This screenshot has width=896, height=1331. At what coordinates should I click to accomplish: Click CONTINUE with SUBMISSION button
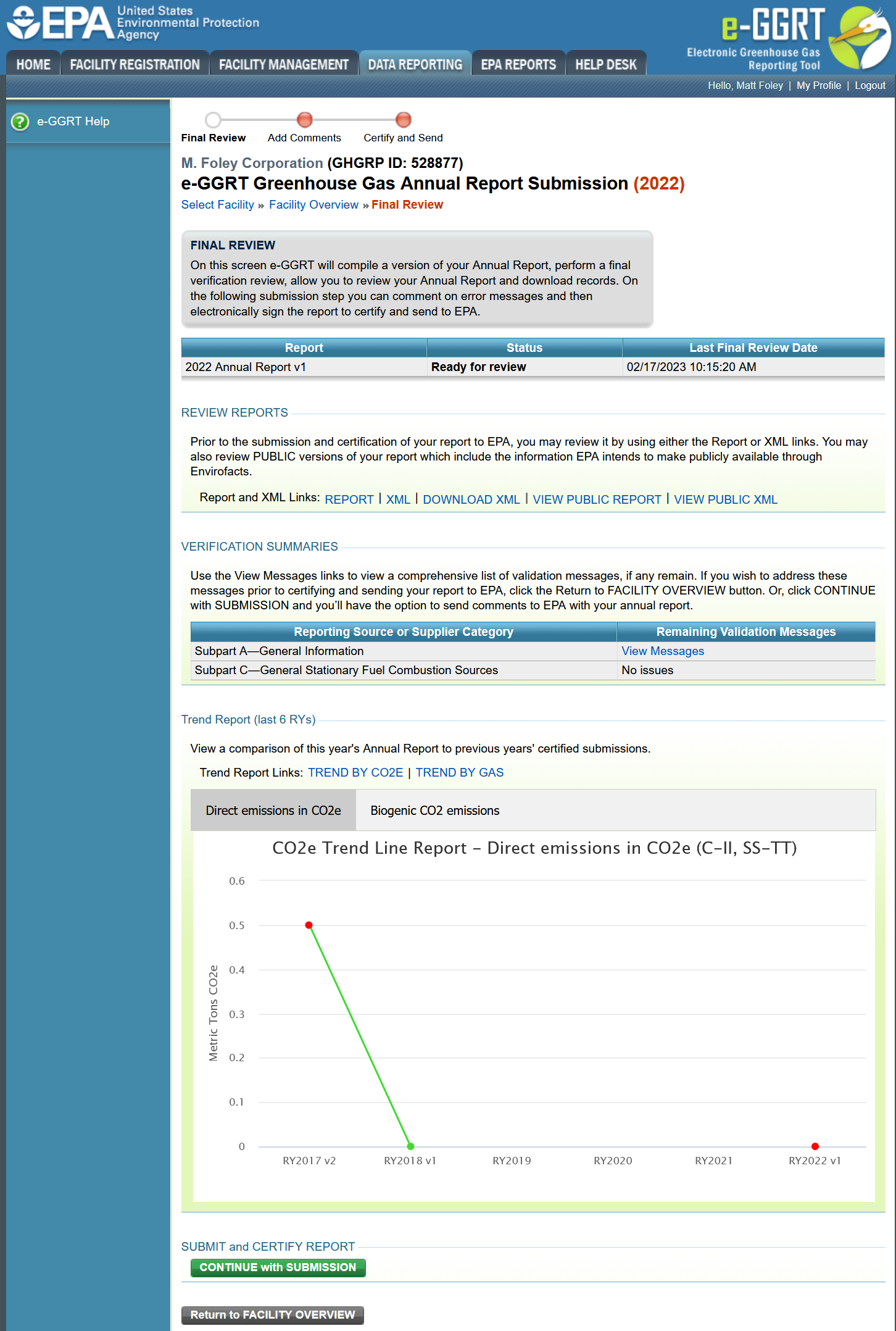coord(278,1267)
